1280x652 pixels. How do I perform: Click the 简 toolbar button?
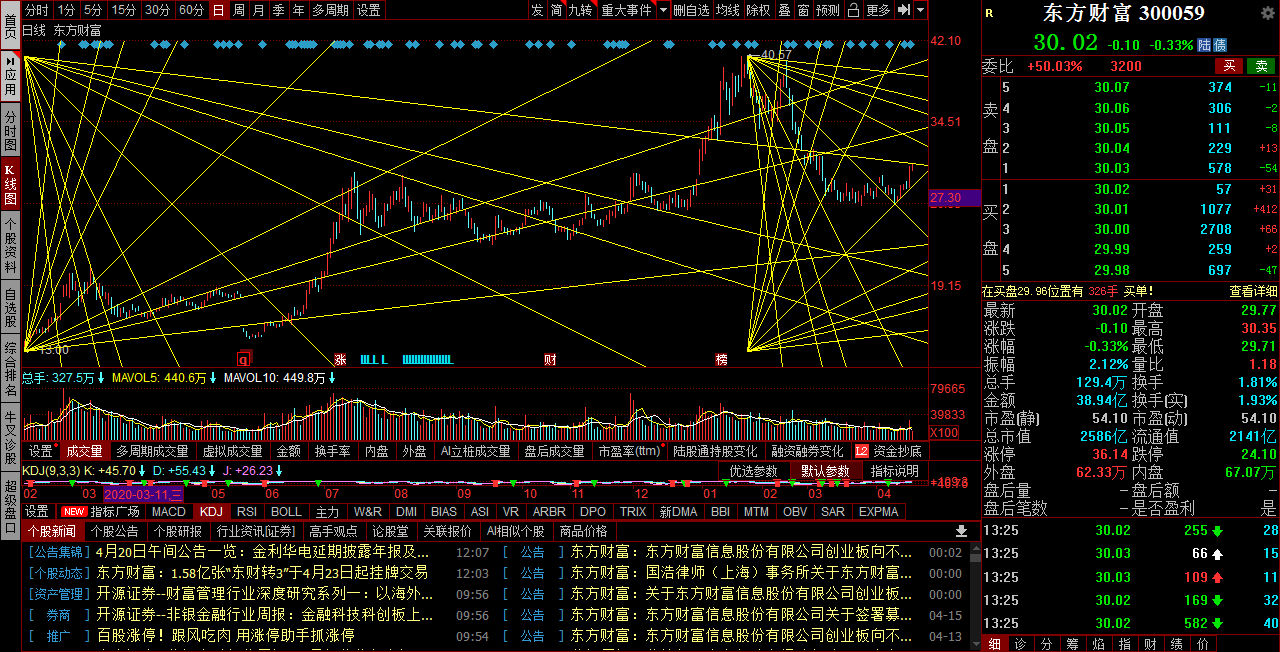pyautogui.click(x=556, y=10)
